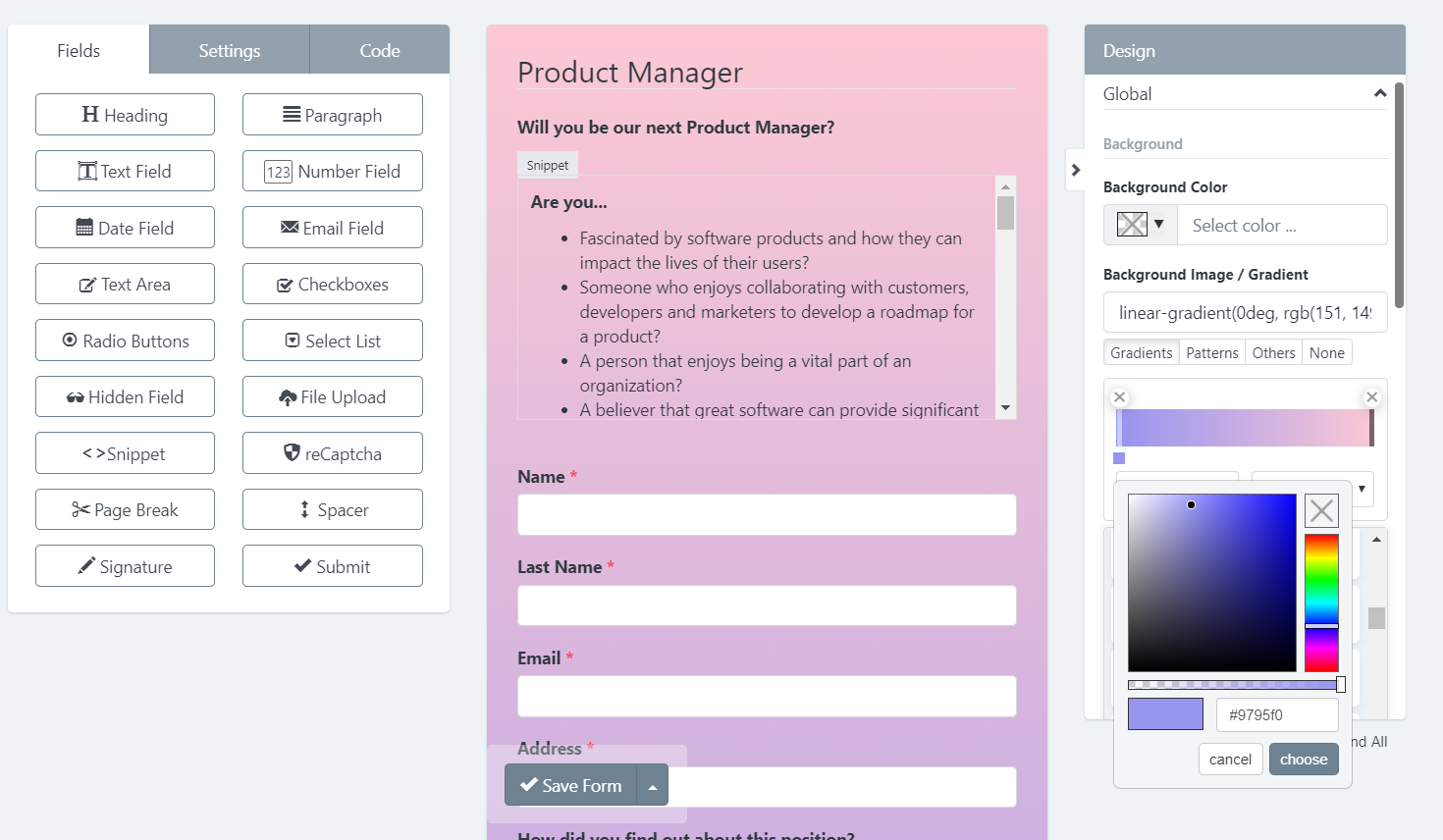The image size is (1443, 840).
Task: Insert a Date Field element
Action: click(125, 228)
